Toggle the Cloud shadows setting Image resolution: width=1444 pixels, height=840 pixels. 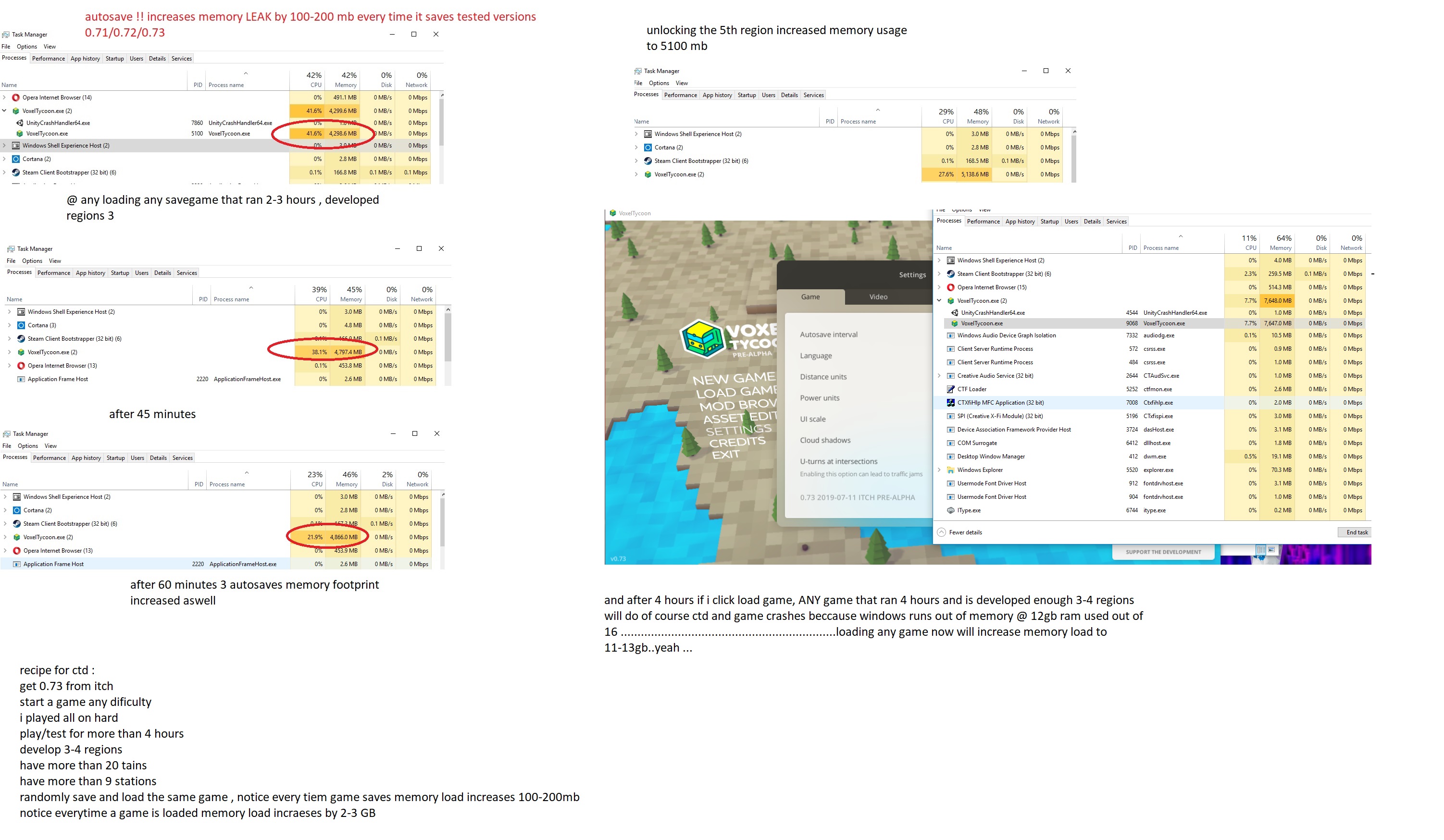826,440
